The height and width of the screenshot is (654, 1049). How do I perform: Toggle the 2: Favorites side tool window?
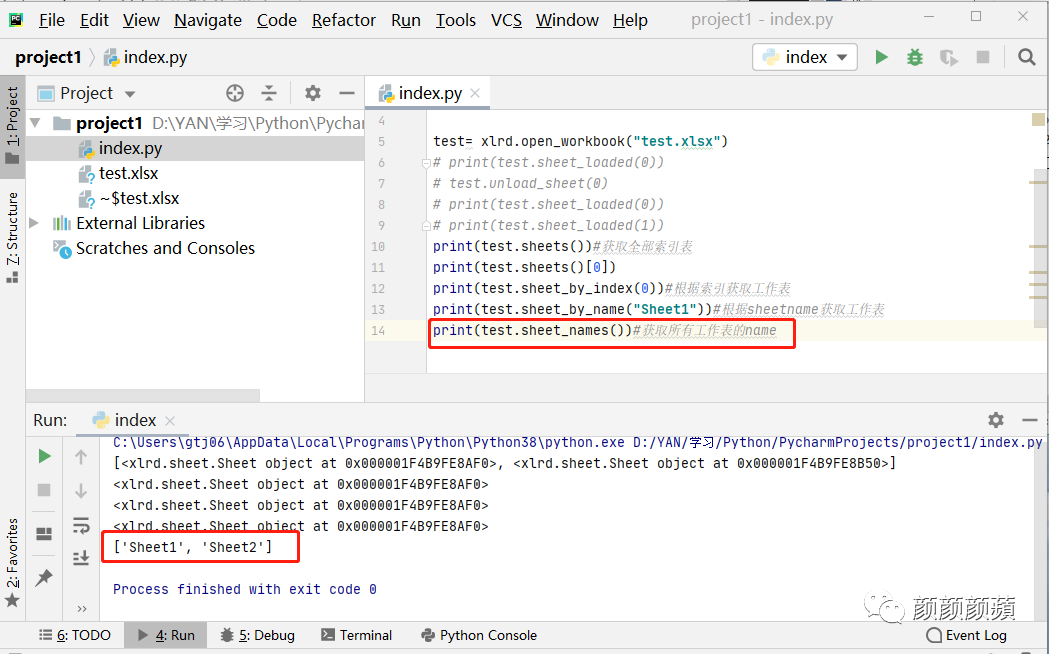point(12,562)
